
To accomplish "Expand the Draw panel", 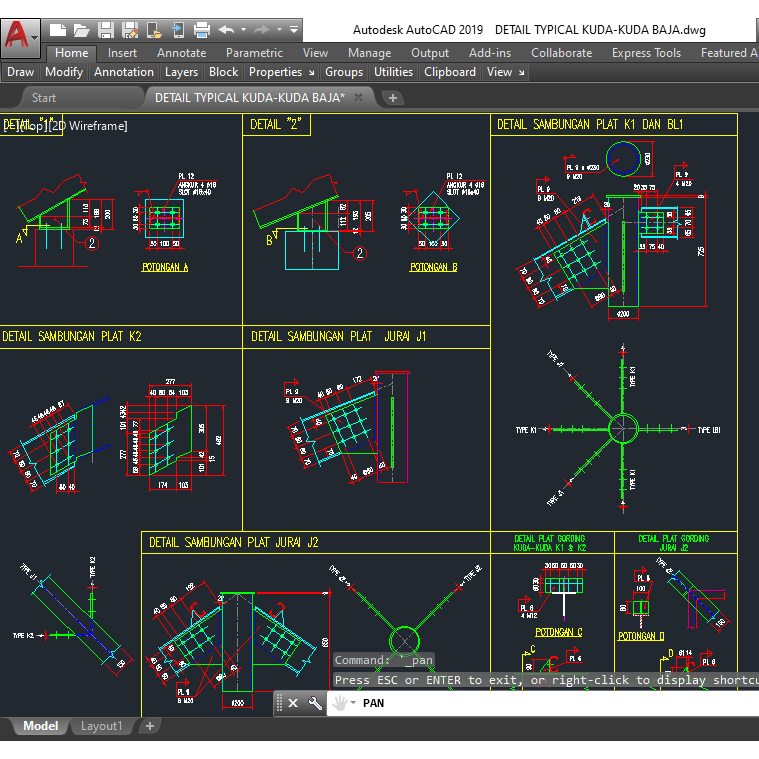I will tap(20, 72).
